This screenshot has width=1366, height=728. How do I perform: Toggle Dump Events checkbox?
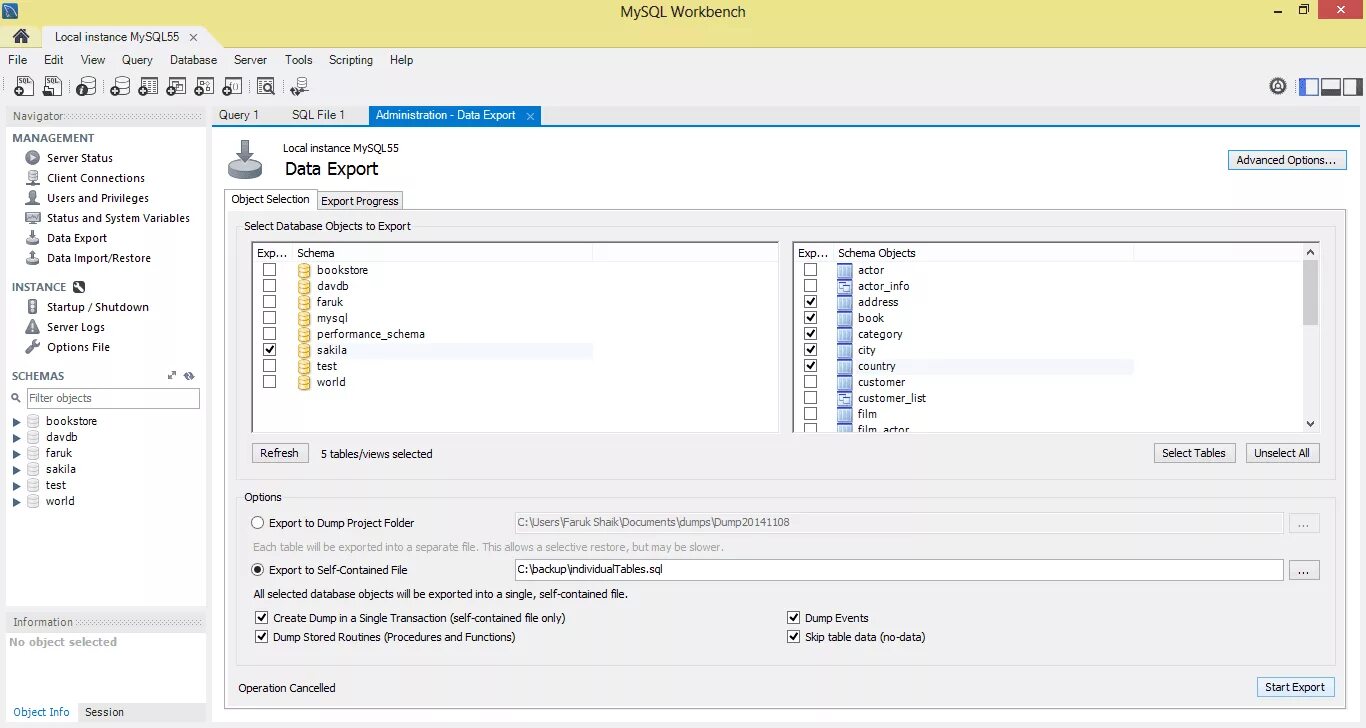click(x=794, y=618)
